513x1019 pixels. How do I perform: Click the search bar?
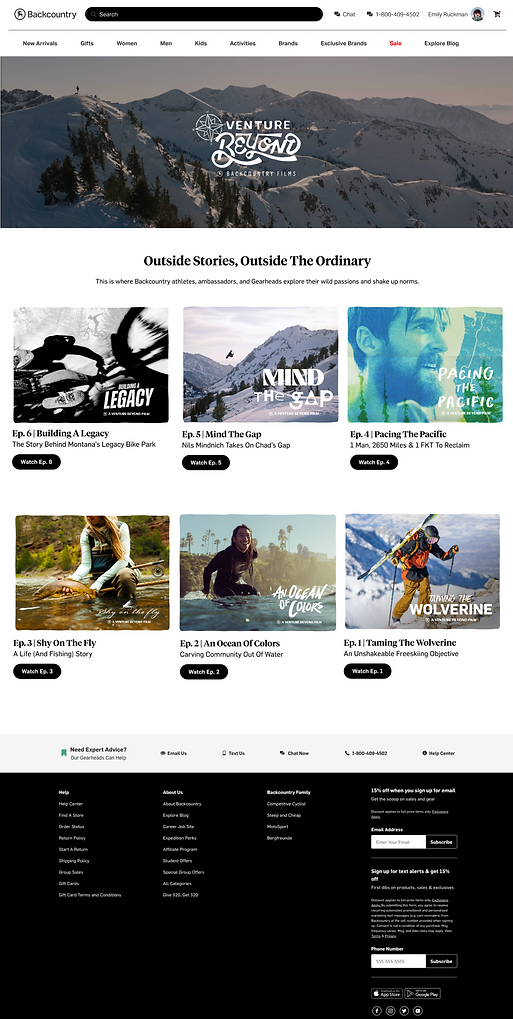[204, 14]
